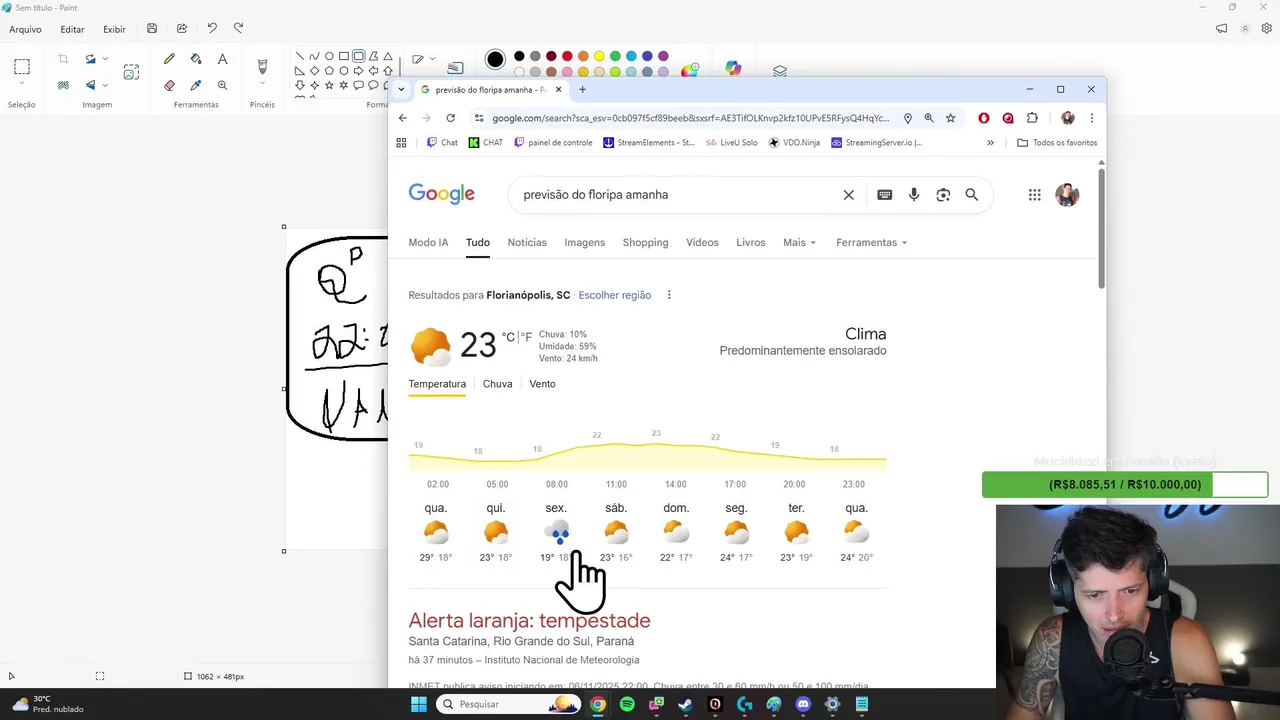This screenshot has width=1280, height=720.
Task: Open Paint Layers panel icon
Action: click(x=780, y=71)
